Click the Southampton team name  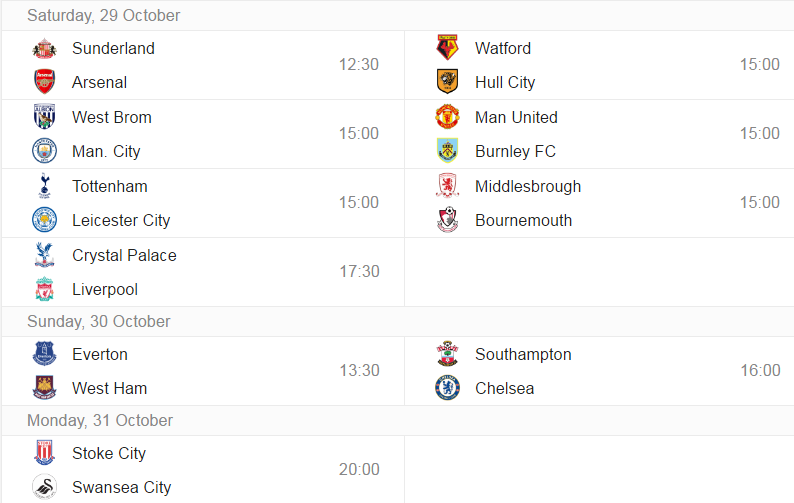[523, 355]
